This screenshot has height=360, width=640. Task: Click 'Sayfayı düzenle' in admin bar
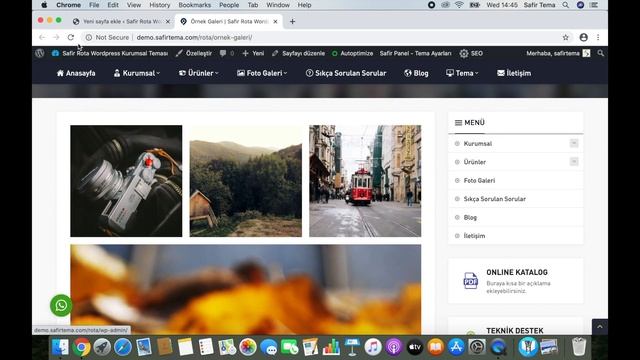298,53
